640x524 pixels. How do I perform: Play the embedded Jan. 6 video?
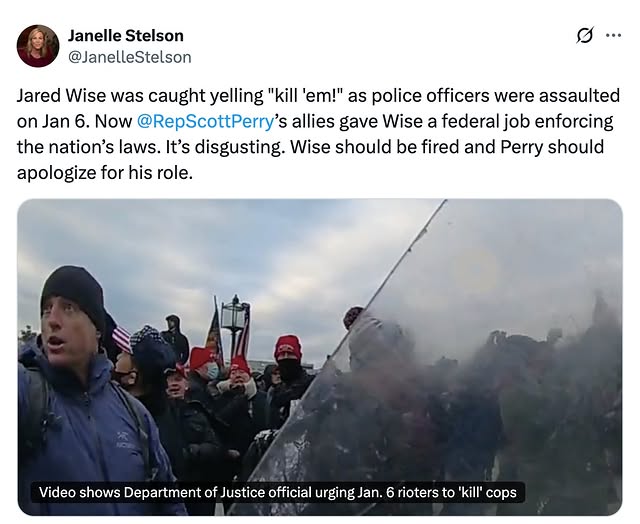[x=320, y=357]
